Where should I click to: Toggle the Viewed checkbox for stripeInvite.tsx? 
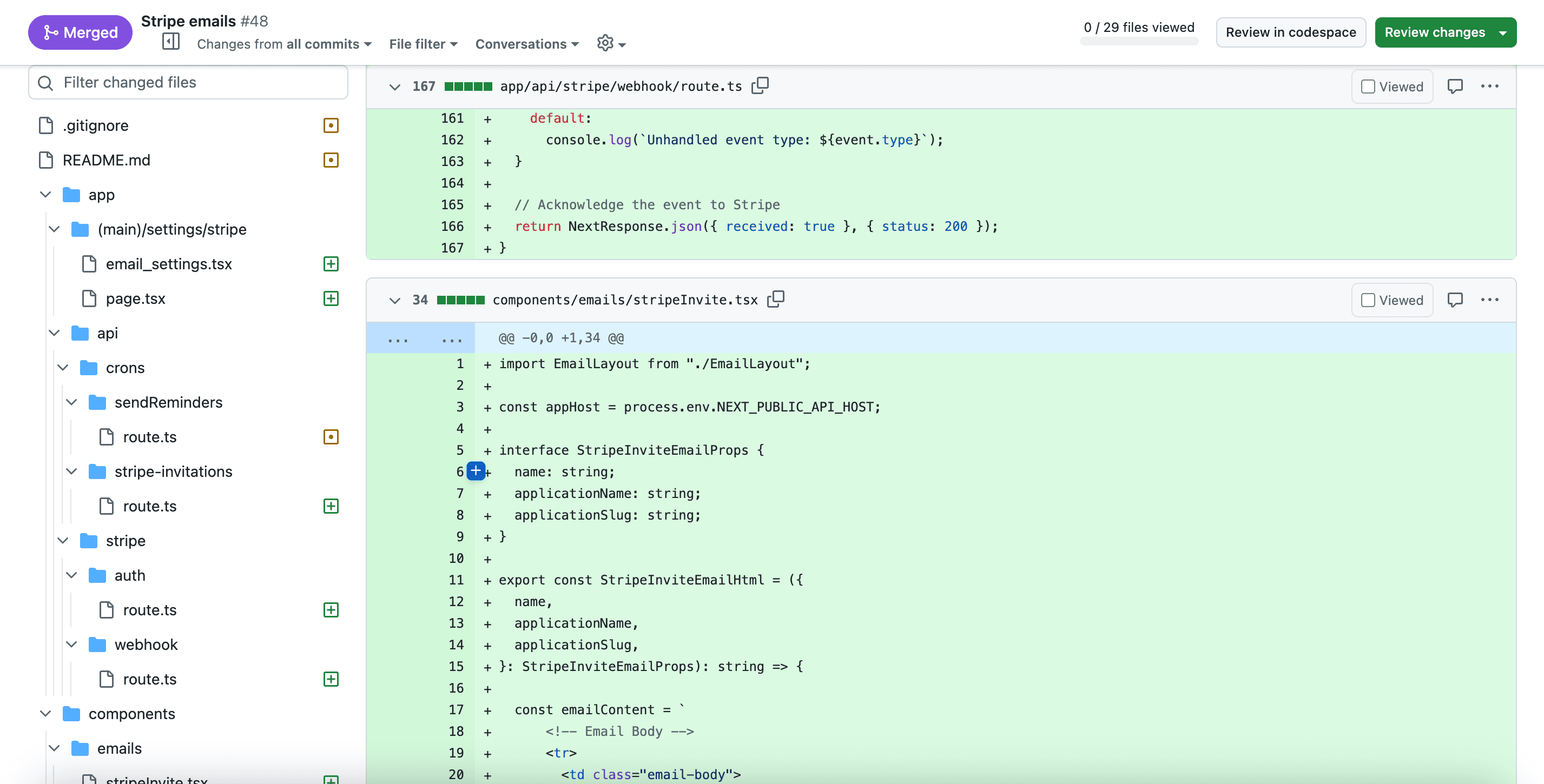(x=1368, y=300)
